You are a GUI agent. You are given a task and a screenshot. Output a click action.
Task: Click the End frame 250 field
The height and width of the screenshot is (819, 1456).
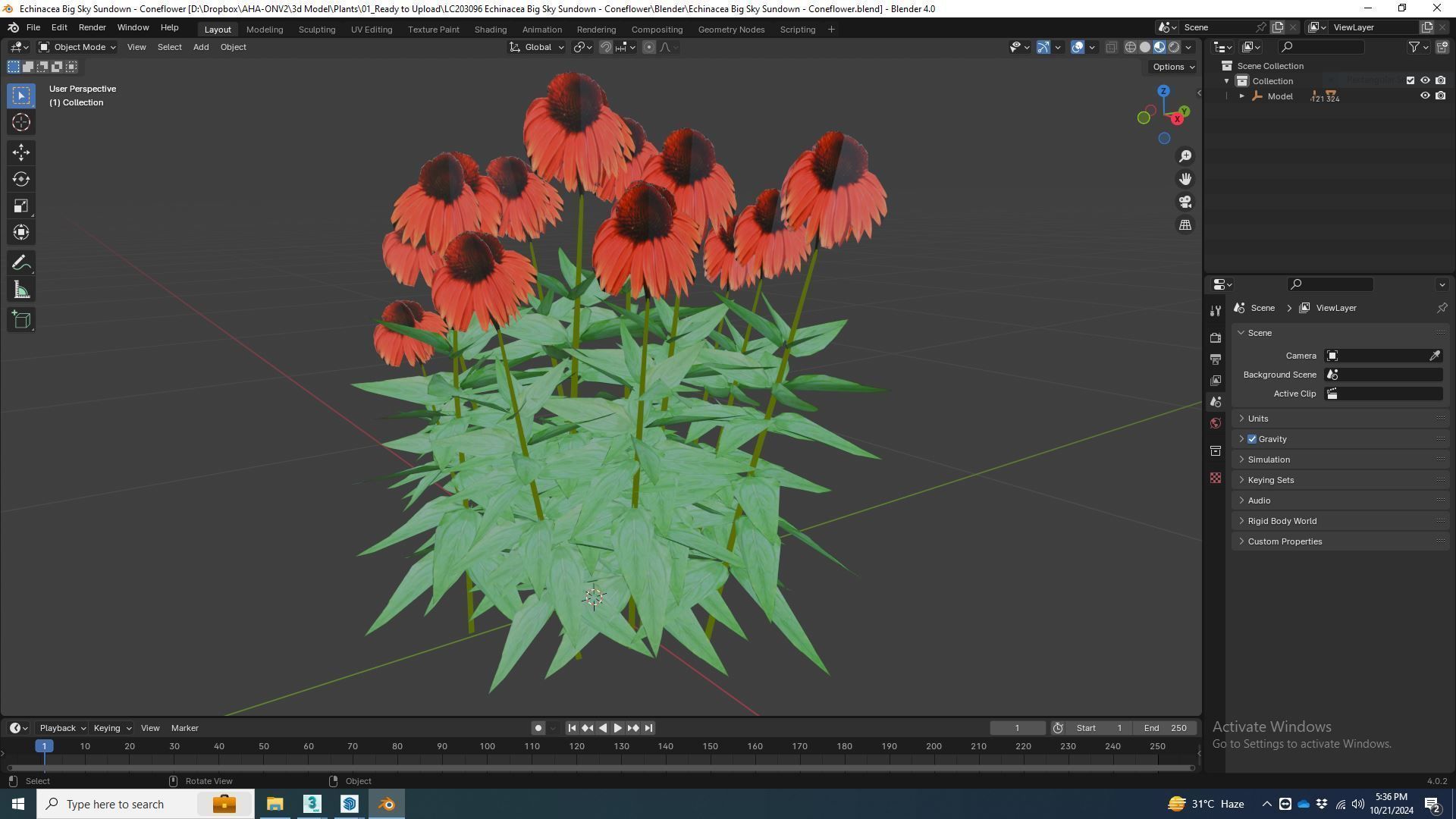(1165, 728)
